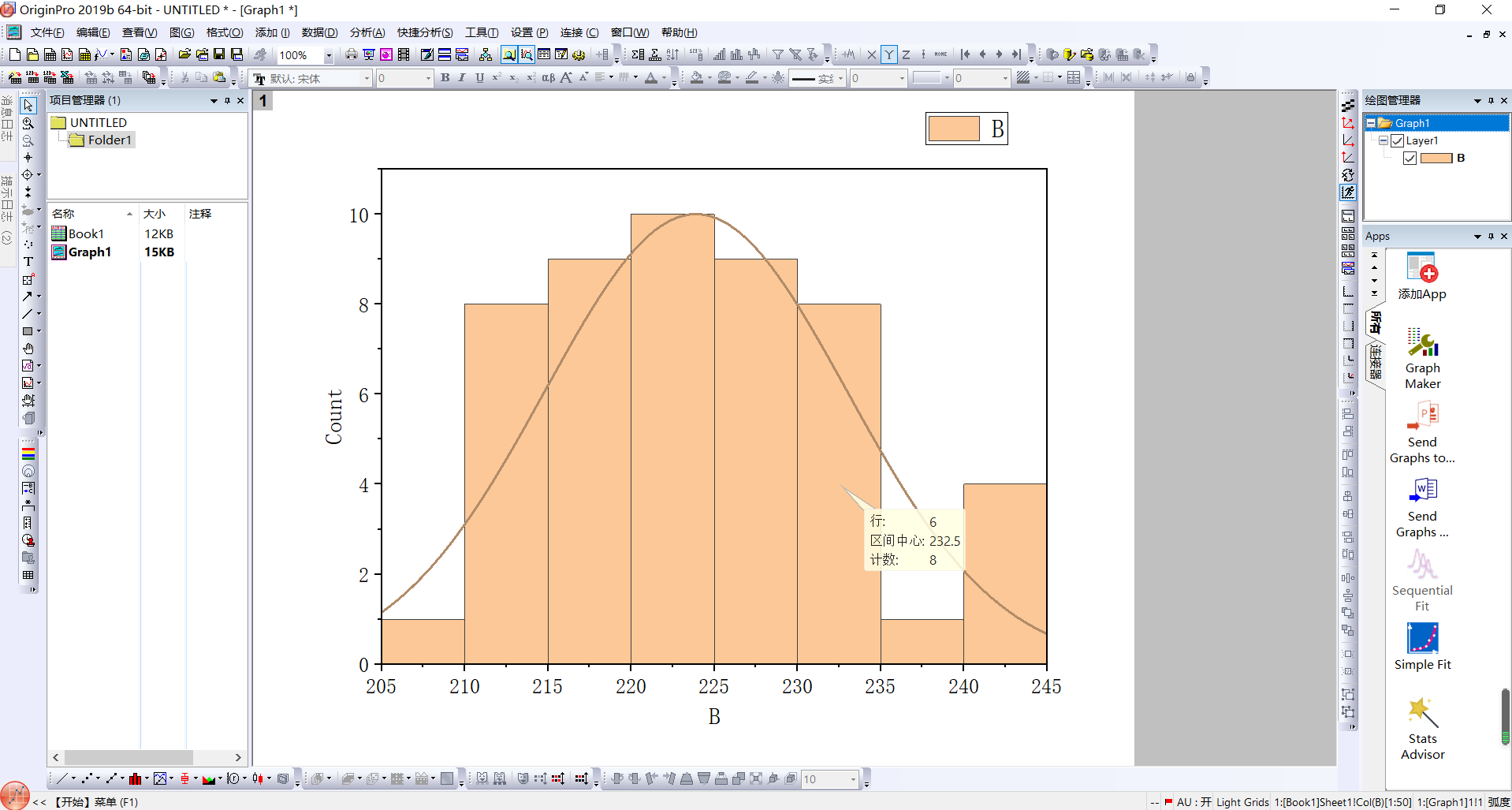
Task: Launch the Stats Advisor app
Action: (x=1422, y=729)
